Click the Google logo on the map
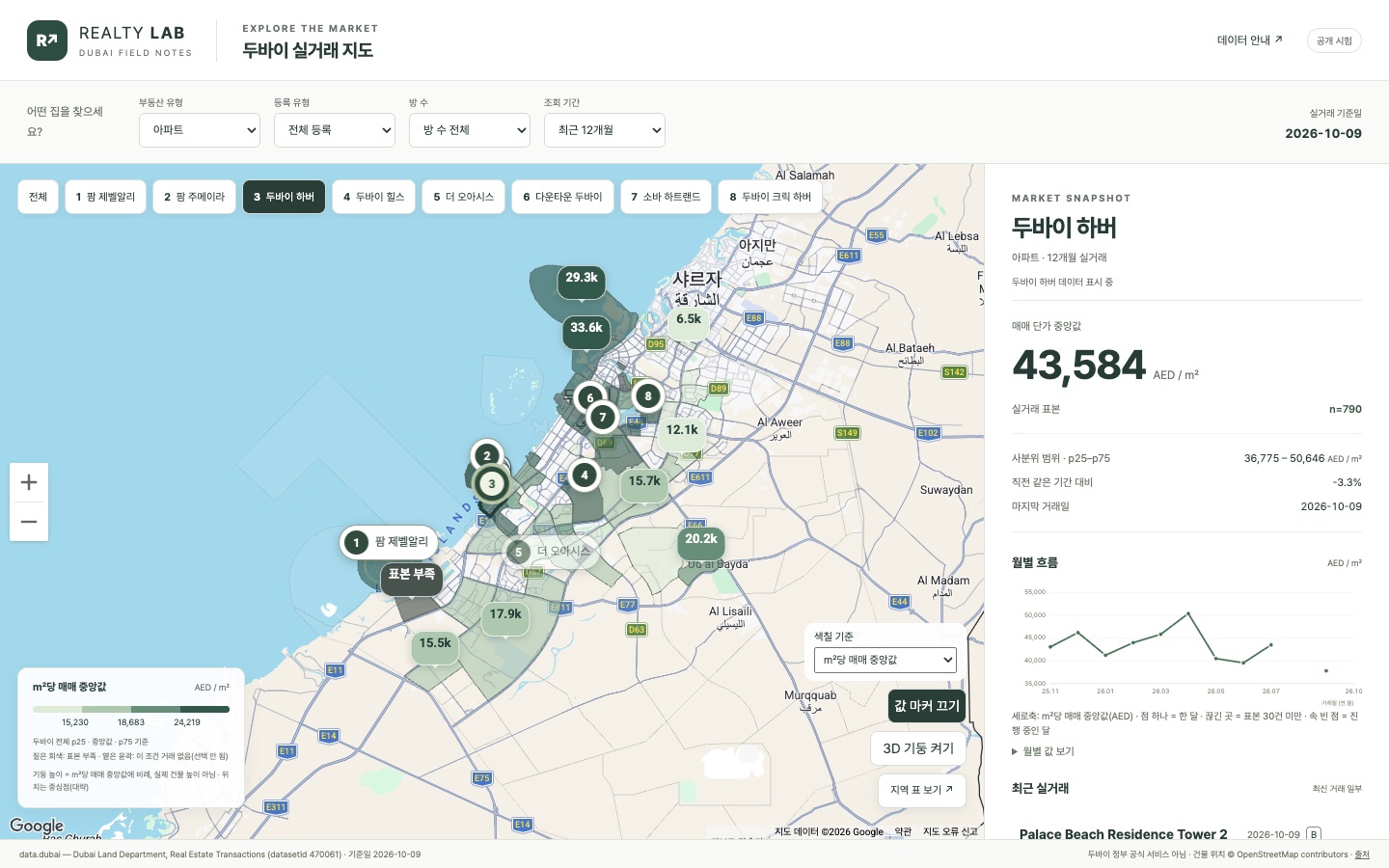This screenshot has width=1389, height=868. click(x=37, y=826)
